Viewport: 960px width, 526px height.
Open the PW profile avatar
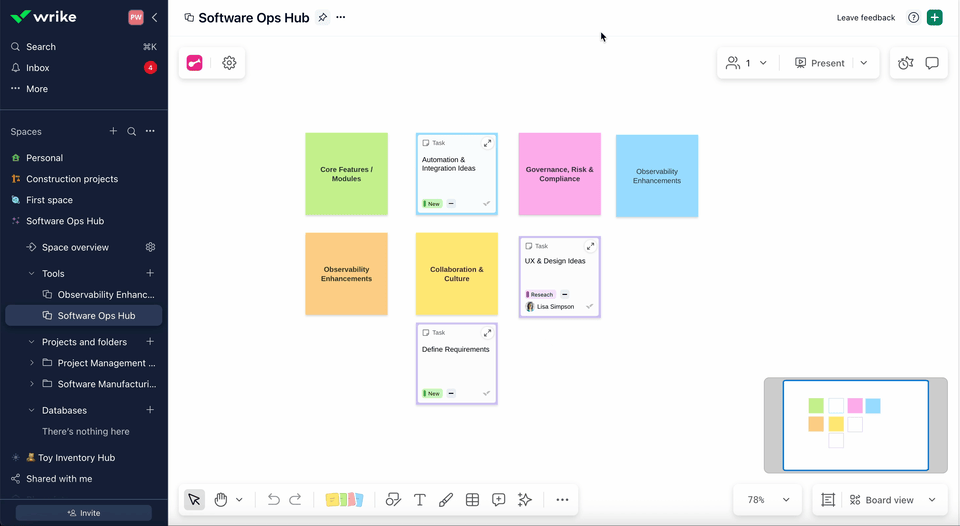point(136,17)
